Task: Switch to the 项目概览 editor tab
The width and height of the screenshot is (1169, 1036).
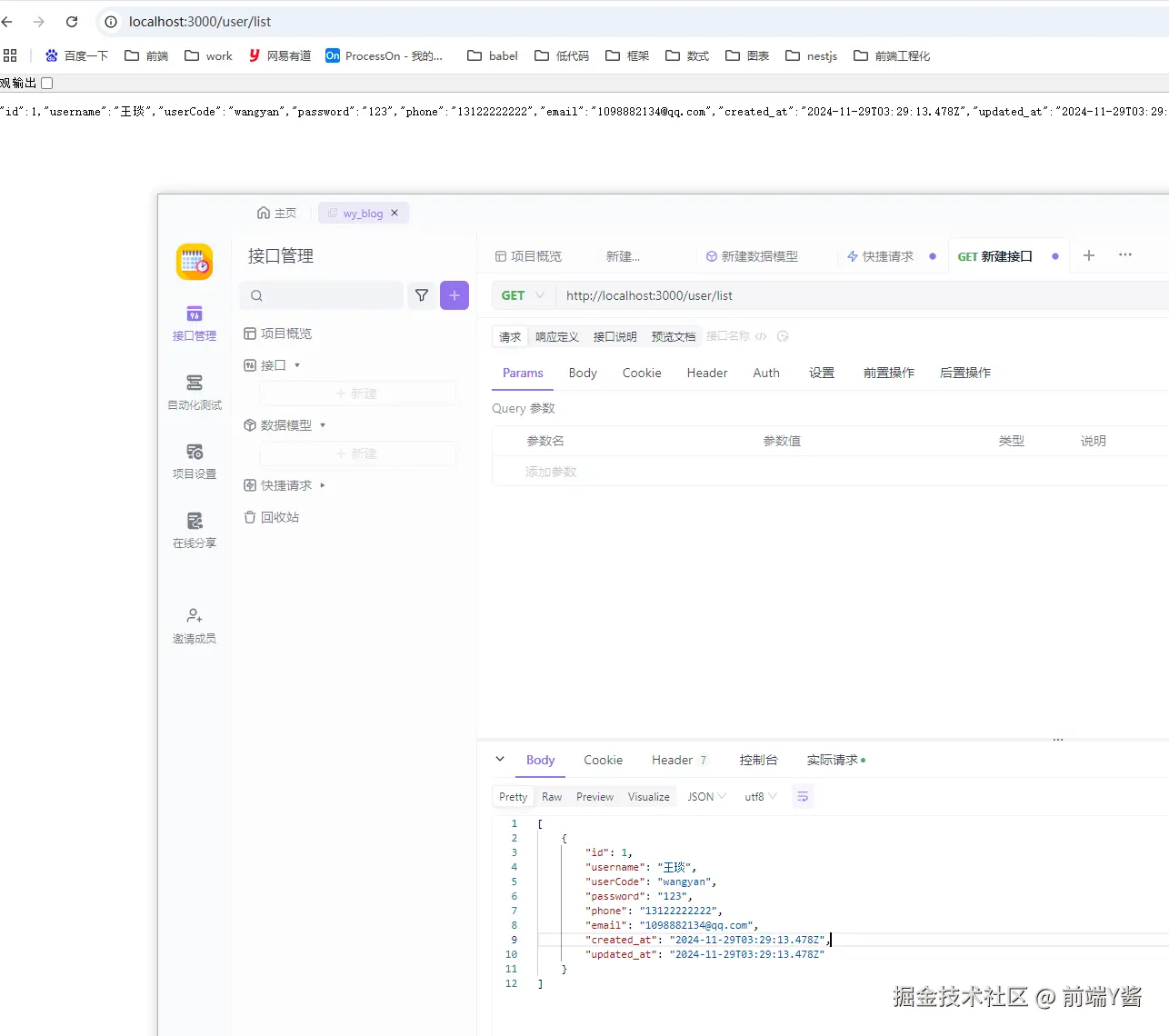Action: [528, 256]
